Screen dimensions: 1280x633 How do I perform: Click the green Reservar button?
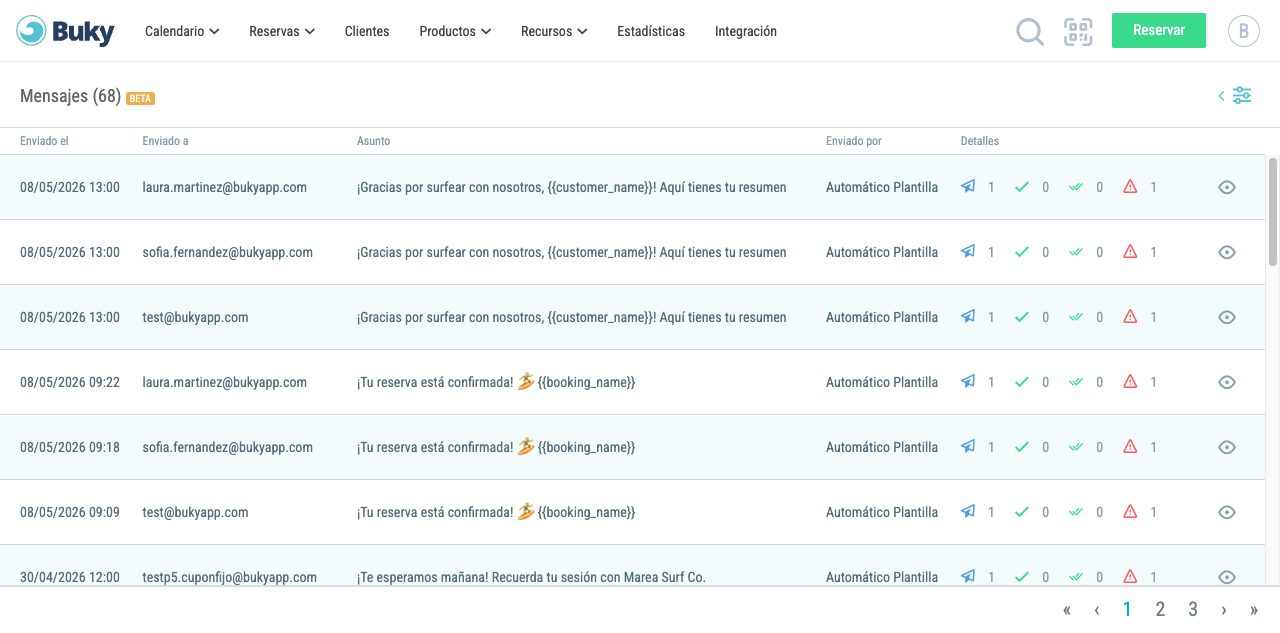point(1159,30)
